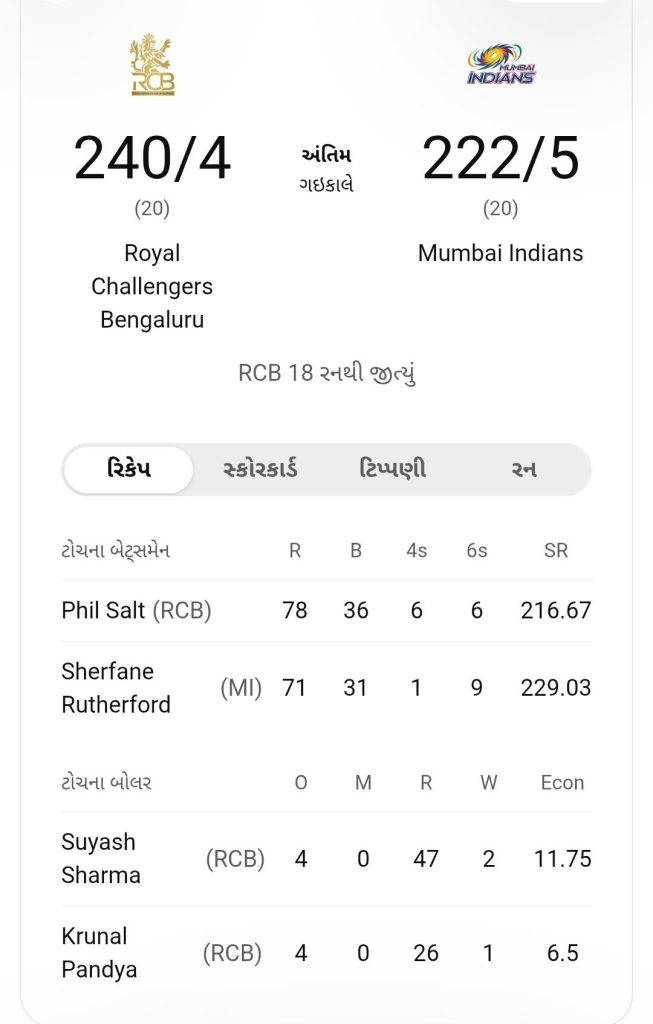Click Phil Salt's 216.67 strike rate

tap(555, 610)
